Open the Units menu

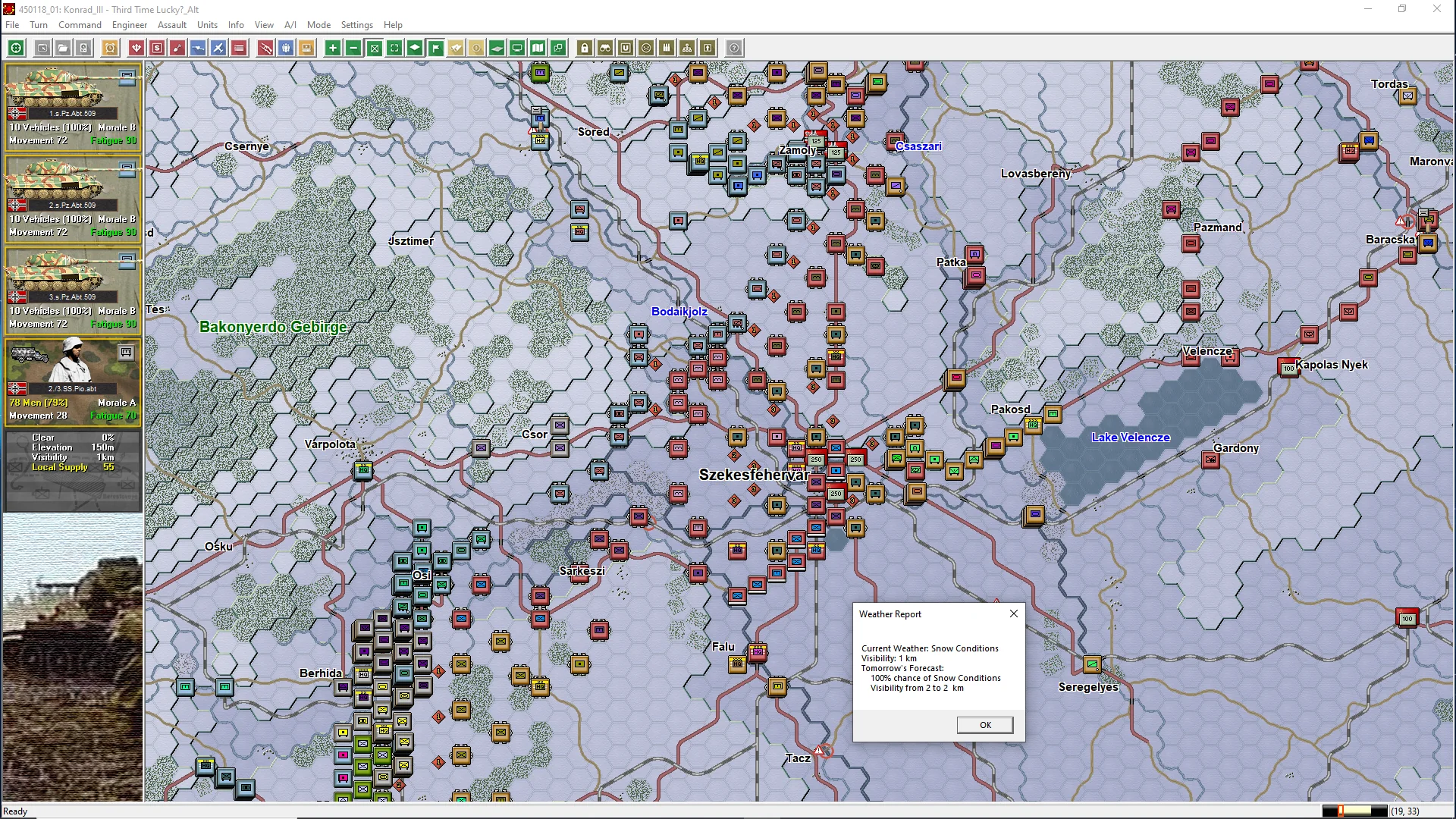(x=207, y=25)
